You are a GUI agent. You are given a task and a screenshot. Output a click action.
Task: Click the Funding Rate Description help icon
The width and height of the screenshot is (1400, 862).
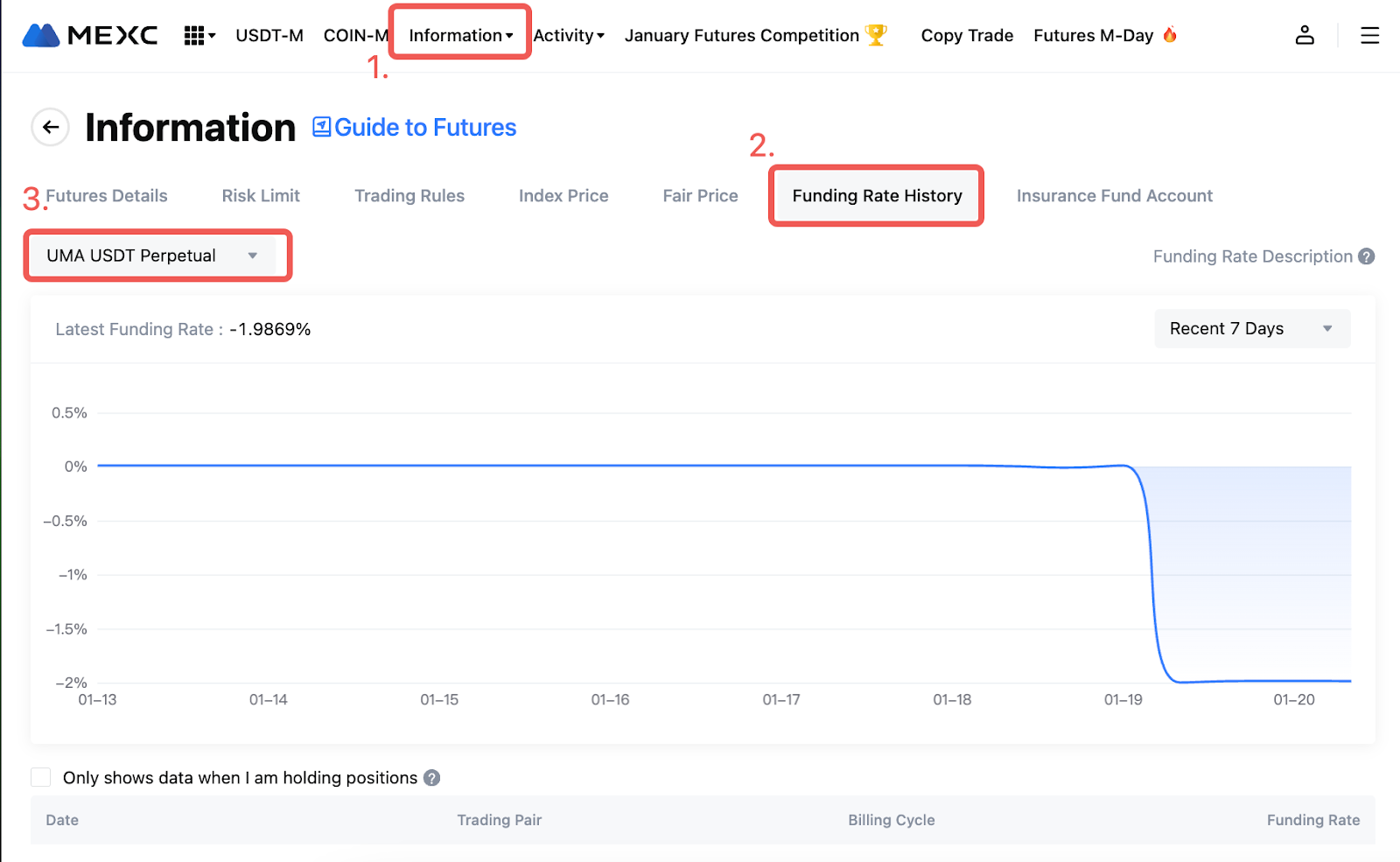coord(1366,256)
